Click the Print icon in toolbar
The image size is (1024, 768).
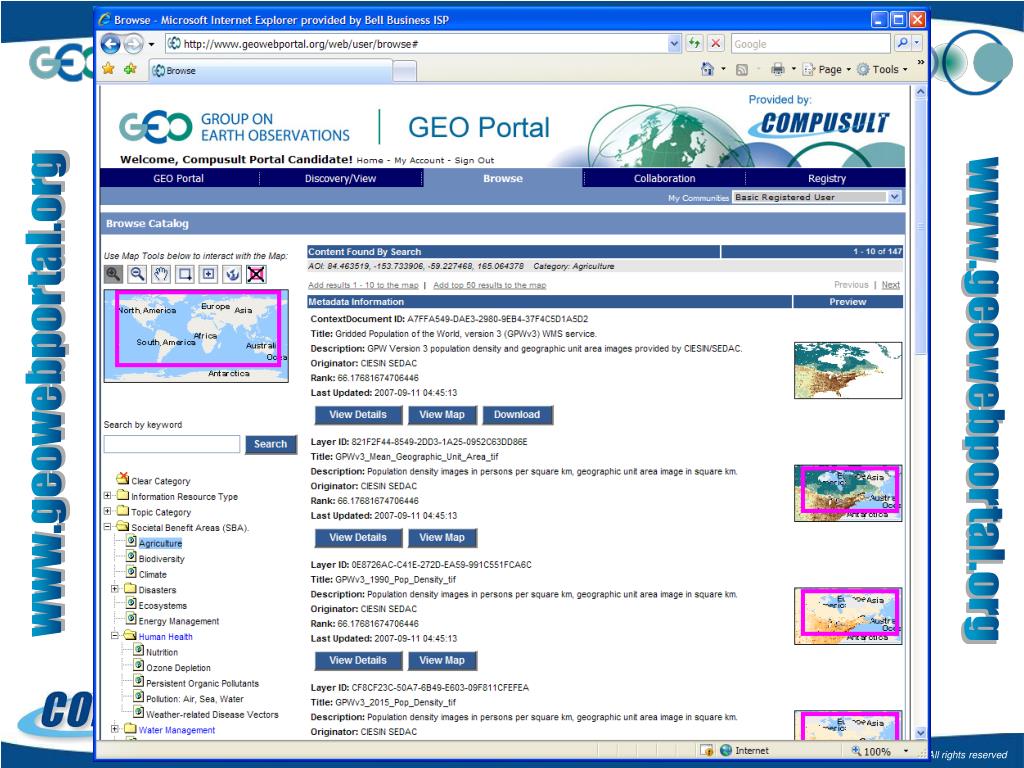[x=777, y=69]
